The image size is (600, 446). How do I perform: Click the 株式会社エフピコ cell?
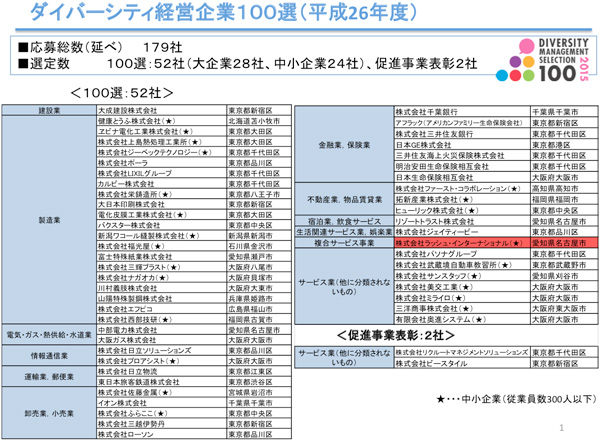coord(161,309)
